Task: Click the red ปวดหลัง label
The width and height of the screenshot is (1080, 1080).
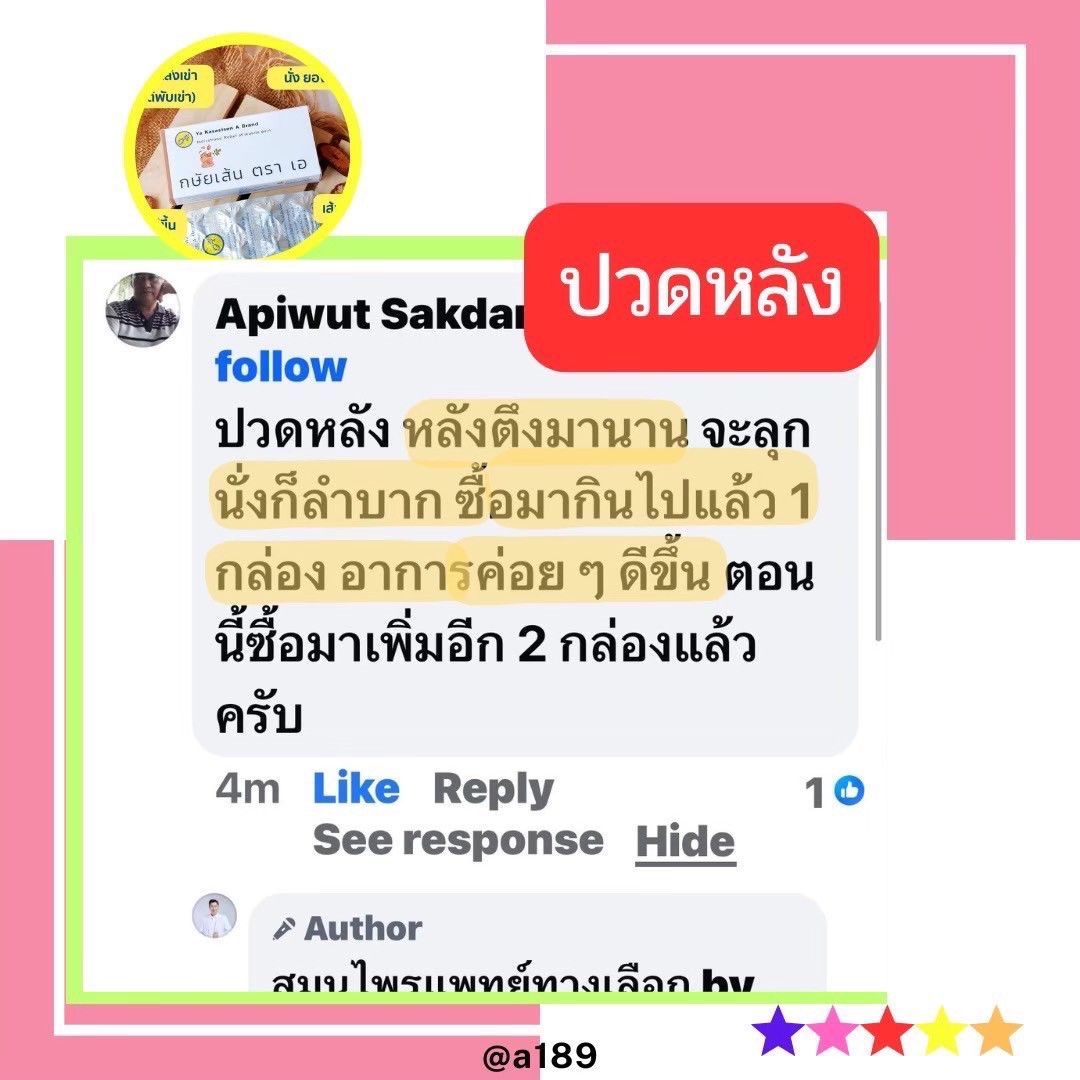Action: [x=701, y=287]
